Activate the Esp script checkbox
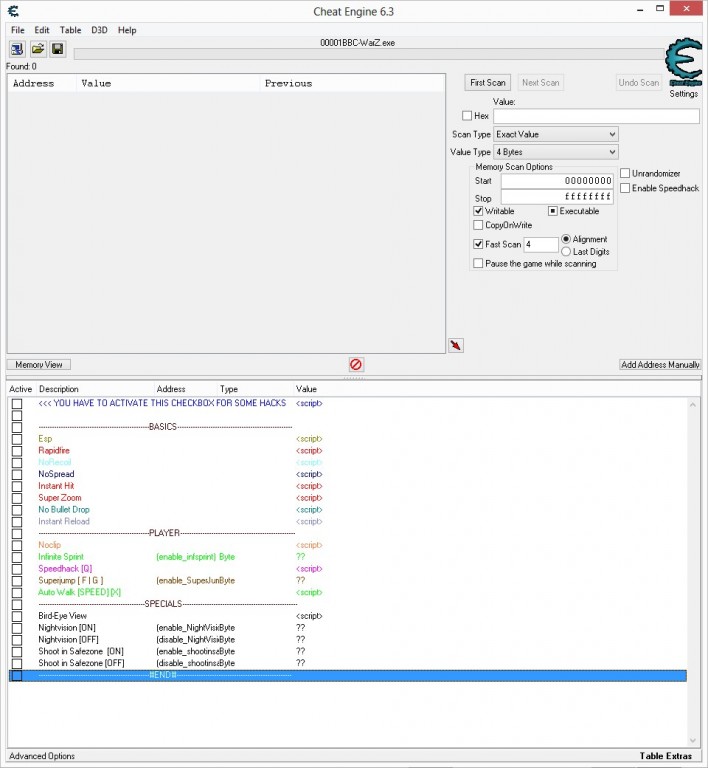Screen dimensions: 708x768 (x=17, y=439)
